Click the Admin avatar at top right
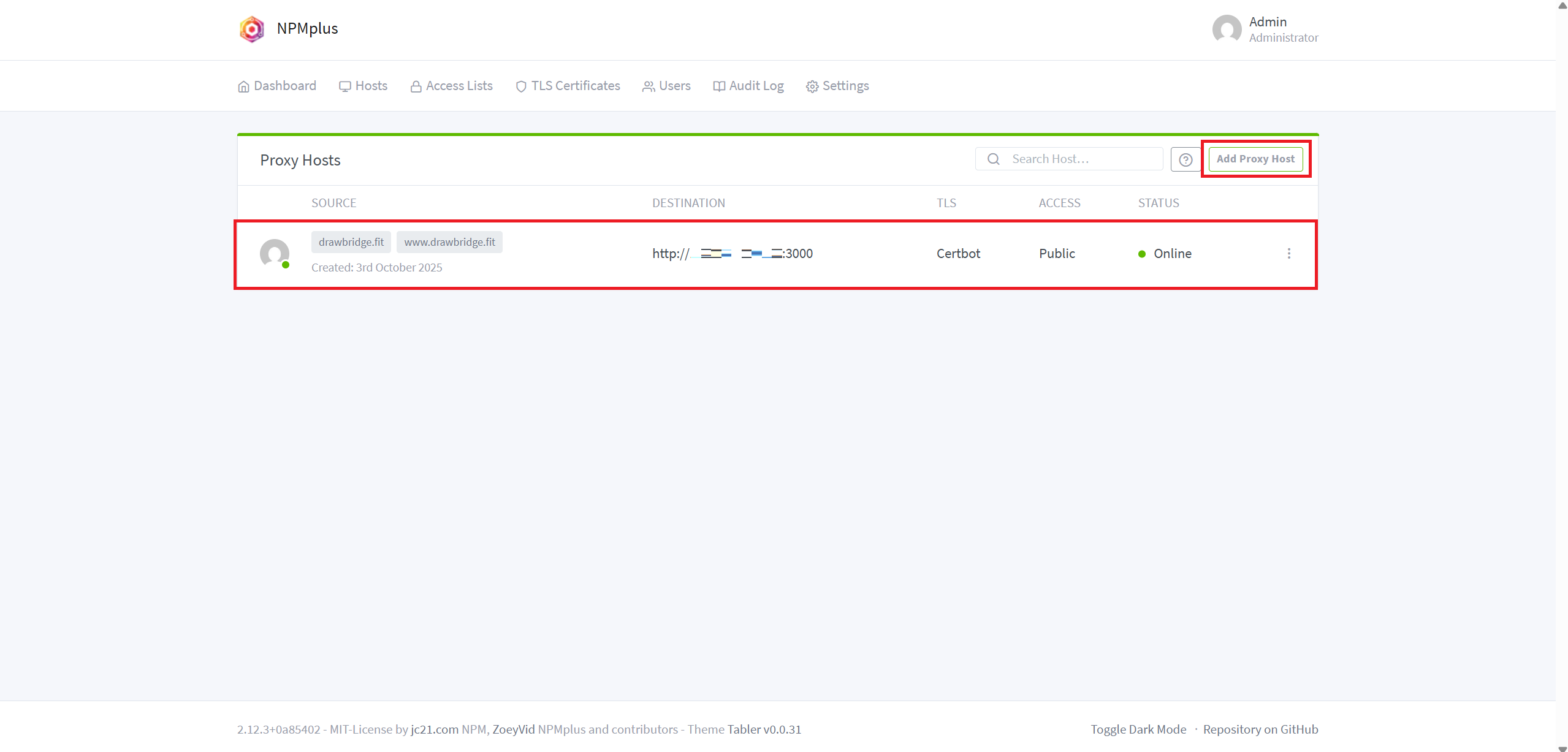This screenshot has width=1568, height=752. [x=1227, y=29]
